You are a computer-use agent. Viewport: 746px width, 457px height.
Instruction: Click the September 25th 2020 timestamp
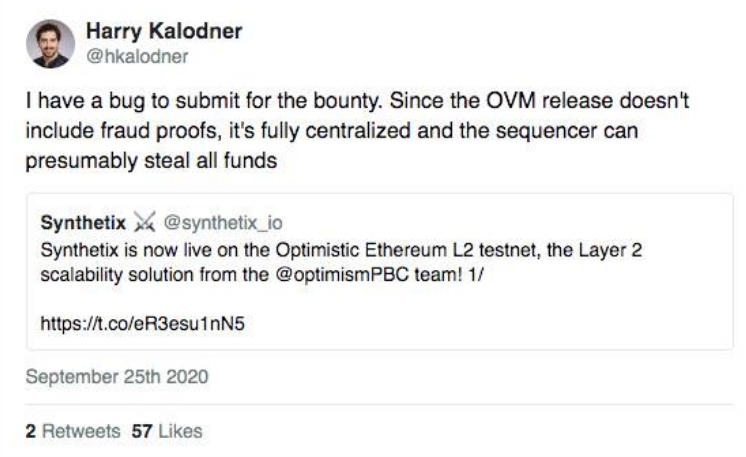click(x=117, y=377)
